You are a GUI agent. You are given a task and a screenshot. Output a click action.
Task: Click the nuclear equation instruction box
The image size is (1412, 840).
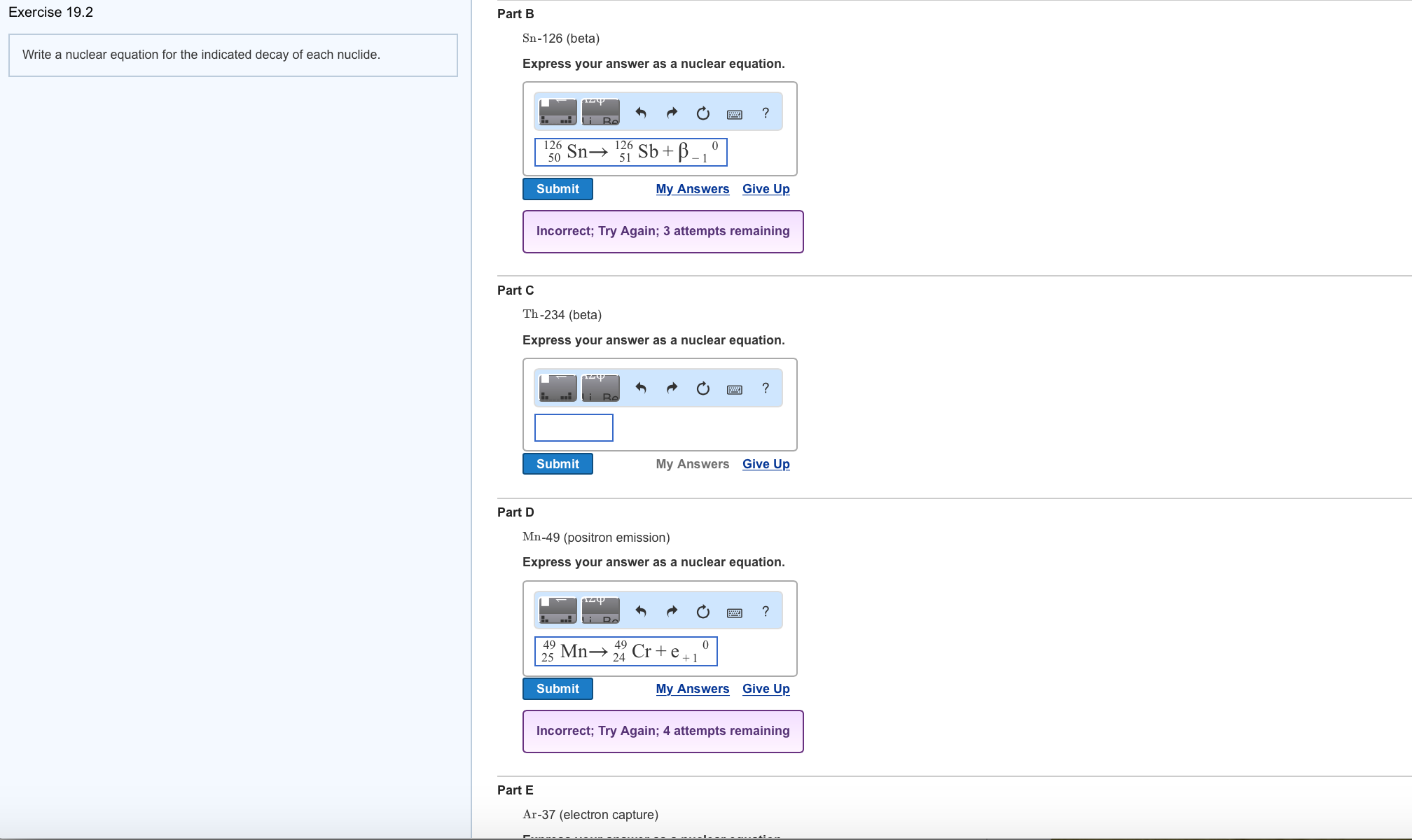[x=233, y=55]
